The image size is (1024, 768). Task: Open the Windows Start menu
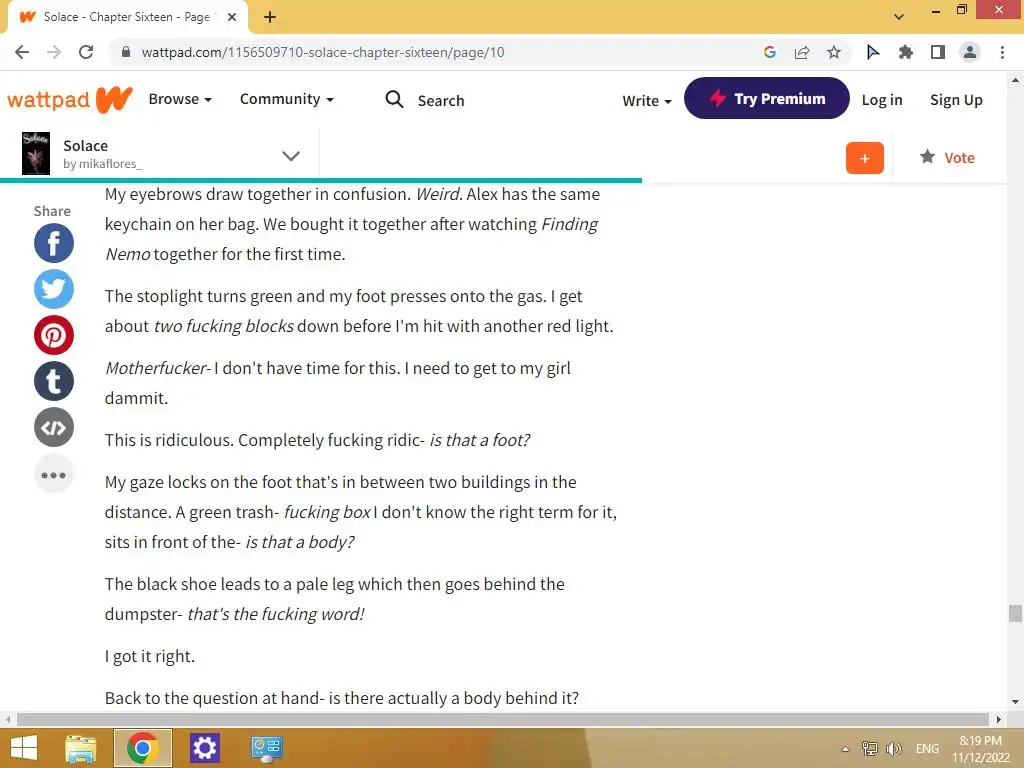pyautogui.click(x=24, y=748)
